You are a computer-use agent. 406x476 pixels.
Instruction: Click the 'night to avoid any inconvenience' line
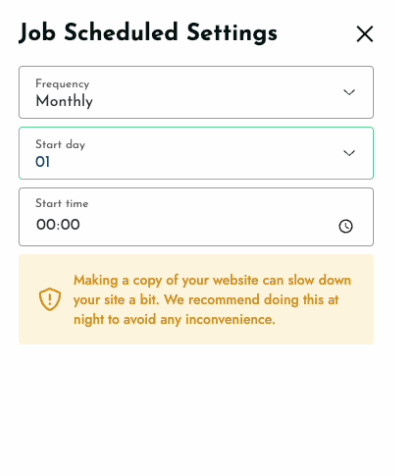(x=174, y=320)
